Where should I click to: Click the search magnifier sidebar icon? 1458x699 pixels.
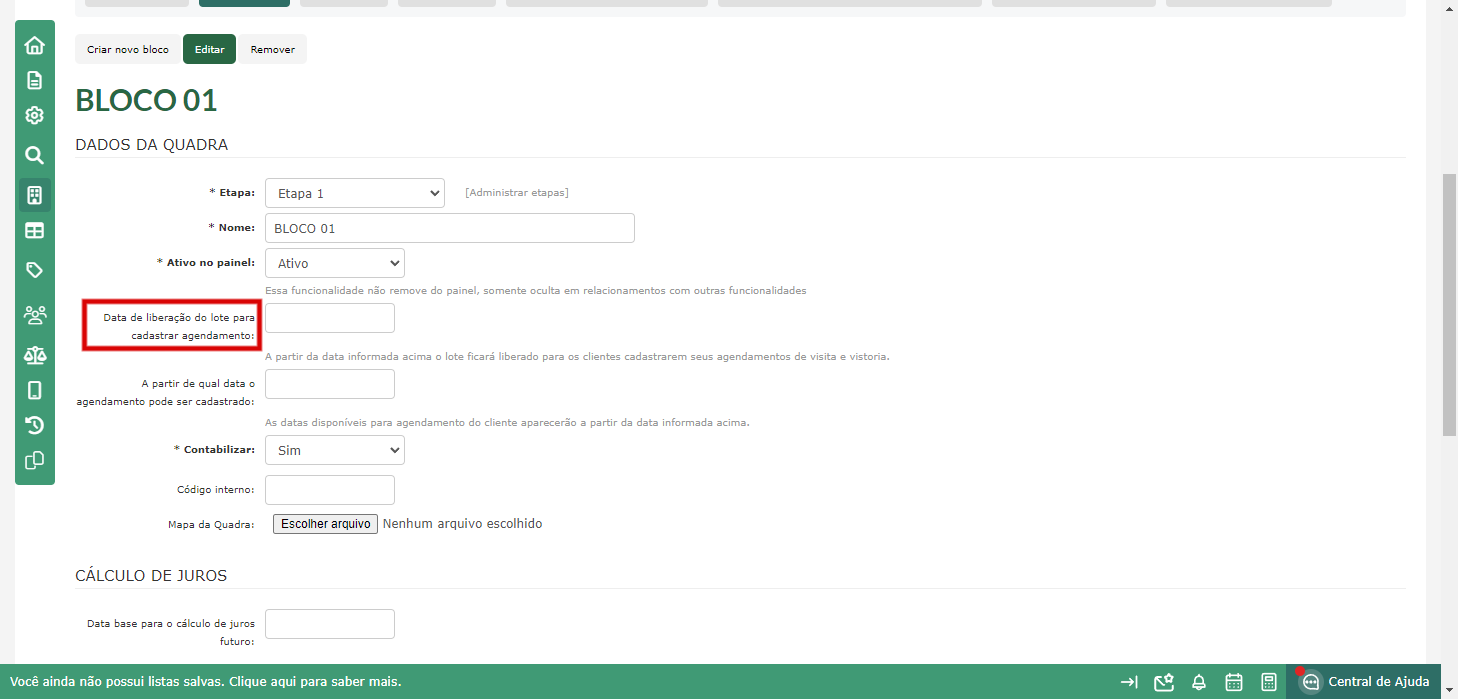click(34, 155)
